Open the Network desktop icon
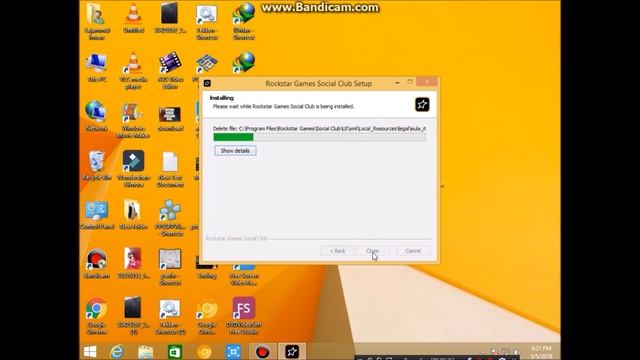The width and height of the screenshot is (640, 360). coord(96,116)
